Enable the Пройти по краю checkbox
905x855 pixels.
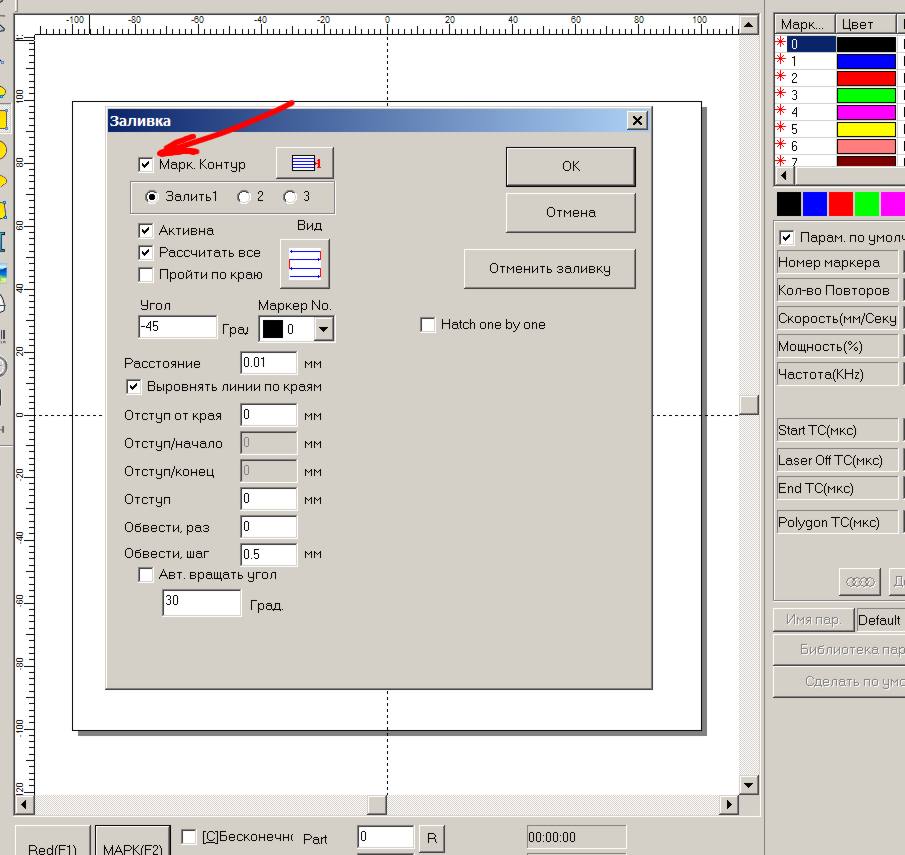(146, 275)
